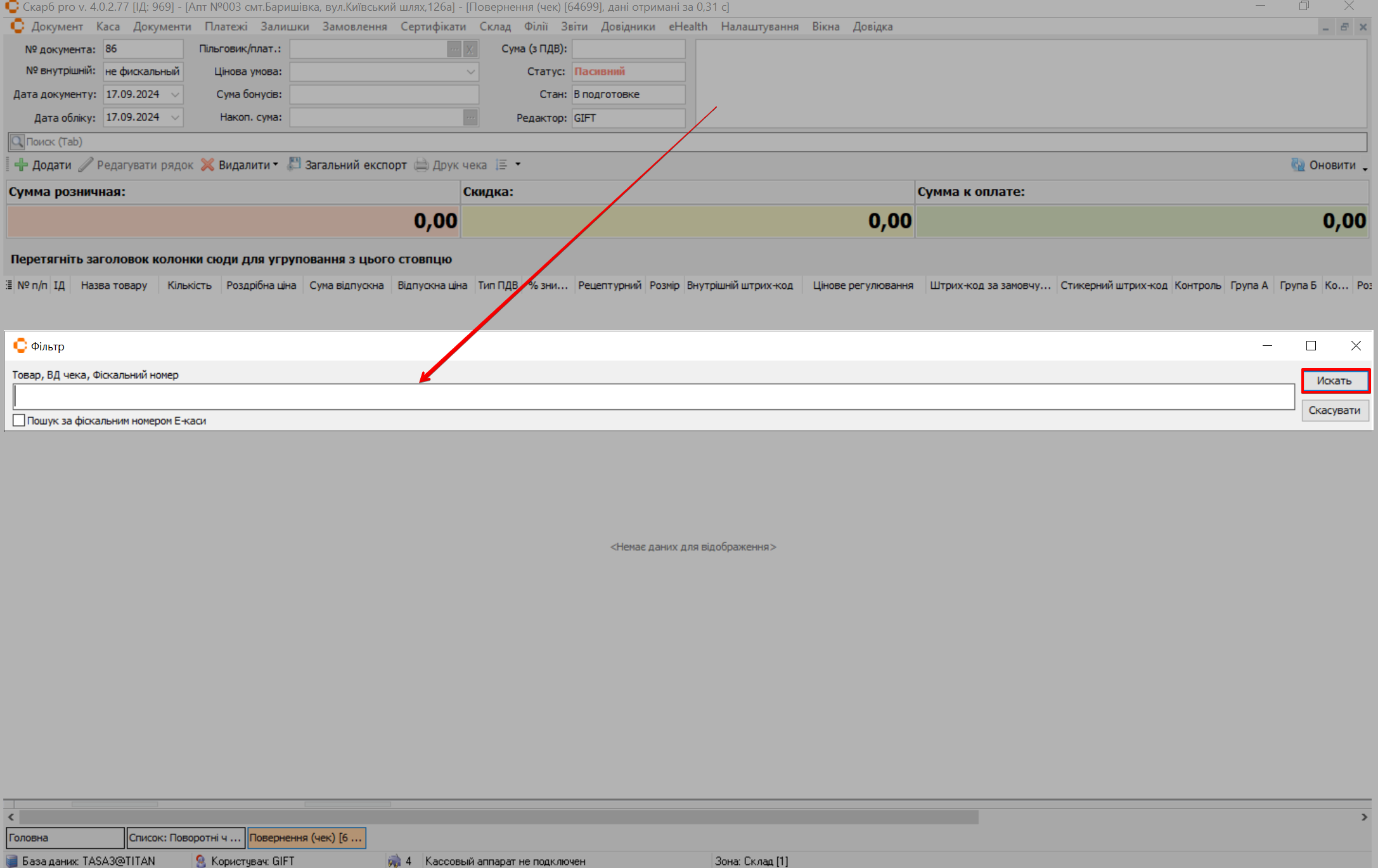The height and width of the screenshot is (868, 1378).
Task: Click the red X Видалити icon
Action: [207, 165]
